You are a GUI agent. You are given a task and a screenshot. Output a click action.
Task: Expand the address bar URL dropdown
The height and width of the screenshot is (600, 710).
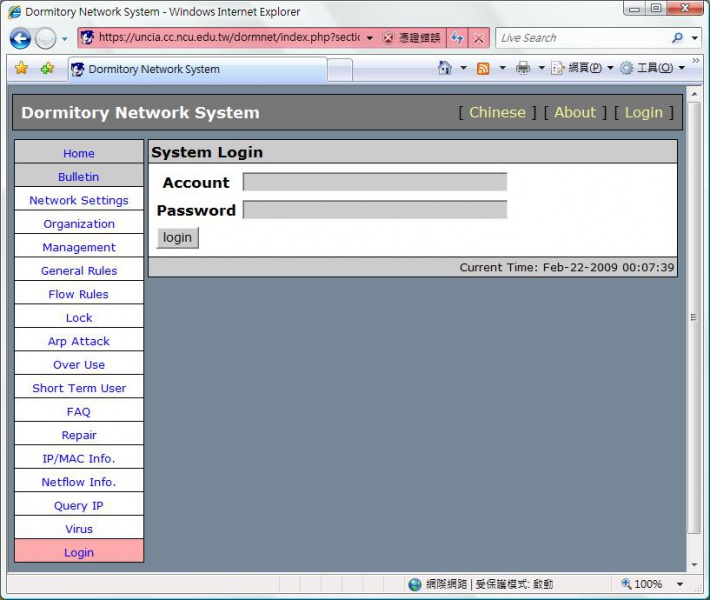coord(369,38)
